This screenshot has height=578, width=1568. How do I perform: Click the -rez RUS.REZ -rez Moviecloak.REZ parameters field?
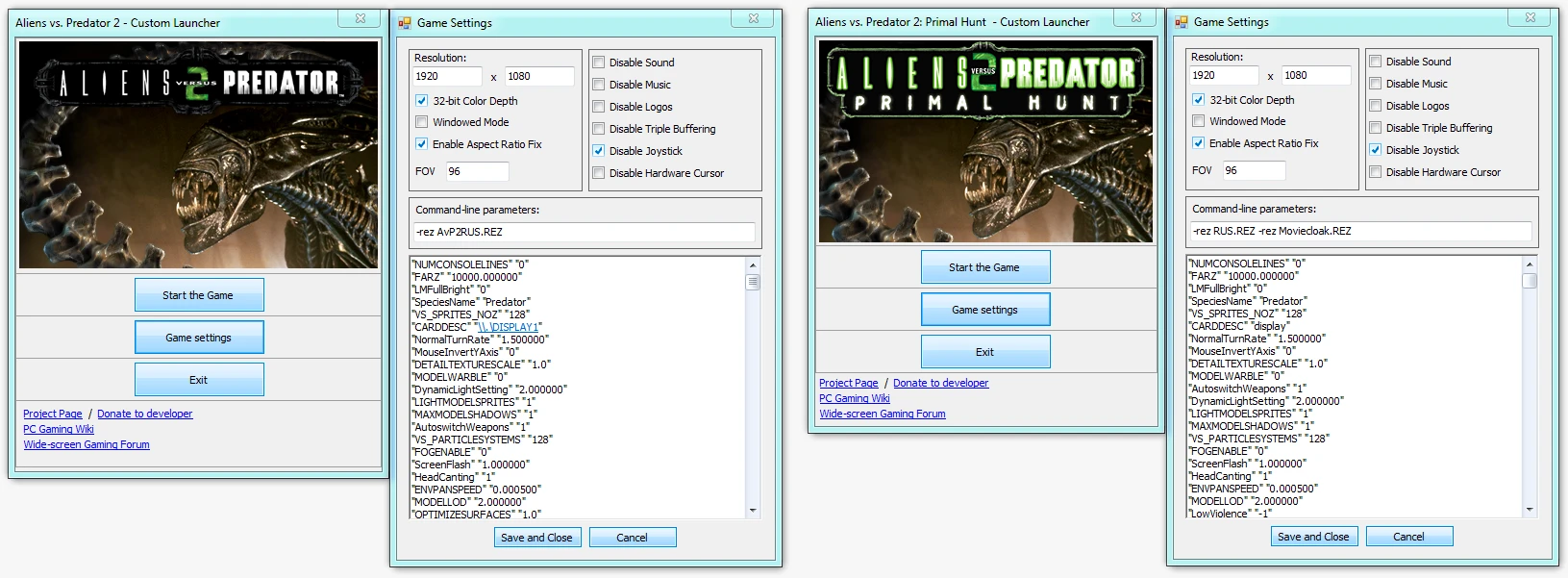click(x=1361, y=231)
